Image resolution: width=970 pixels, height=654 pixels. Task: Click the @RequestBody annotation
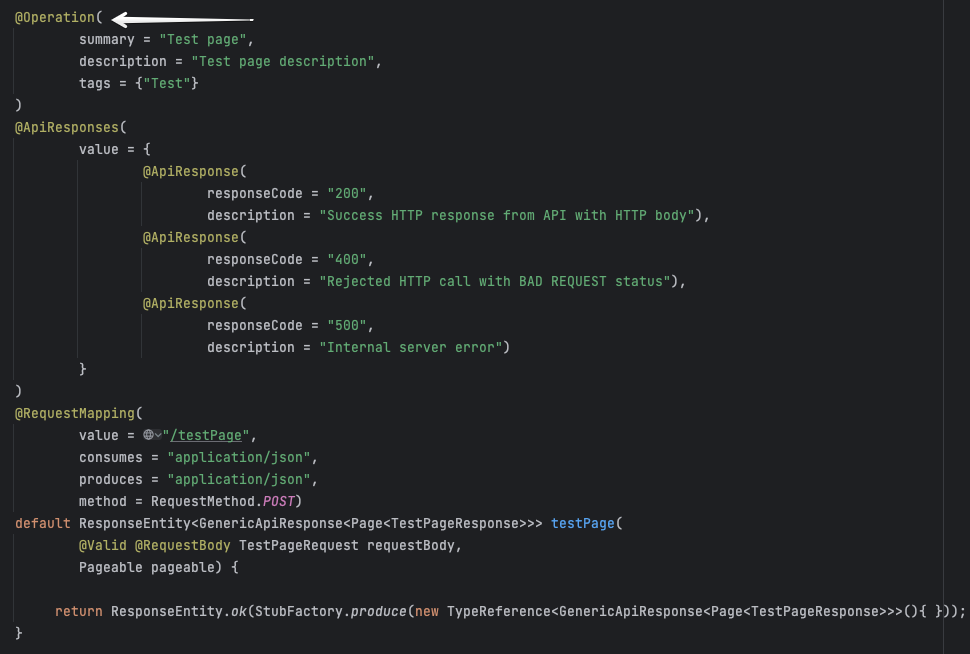pos(183,545)
